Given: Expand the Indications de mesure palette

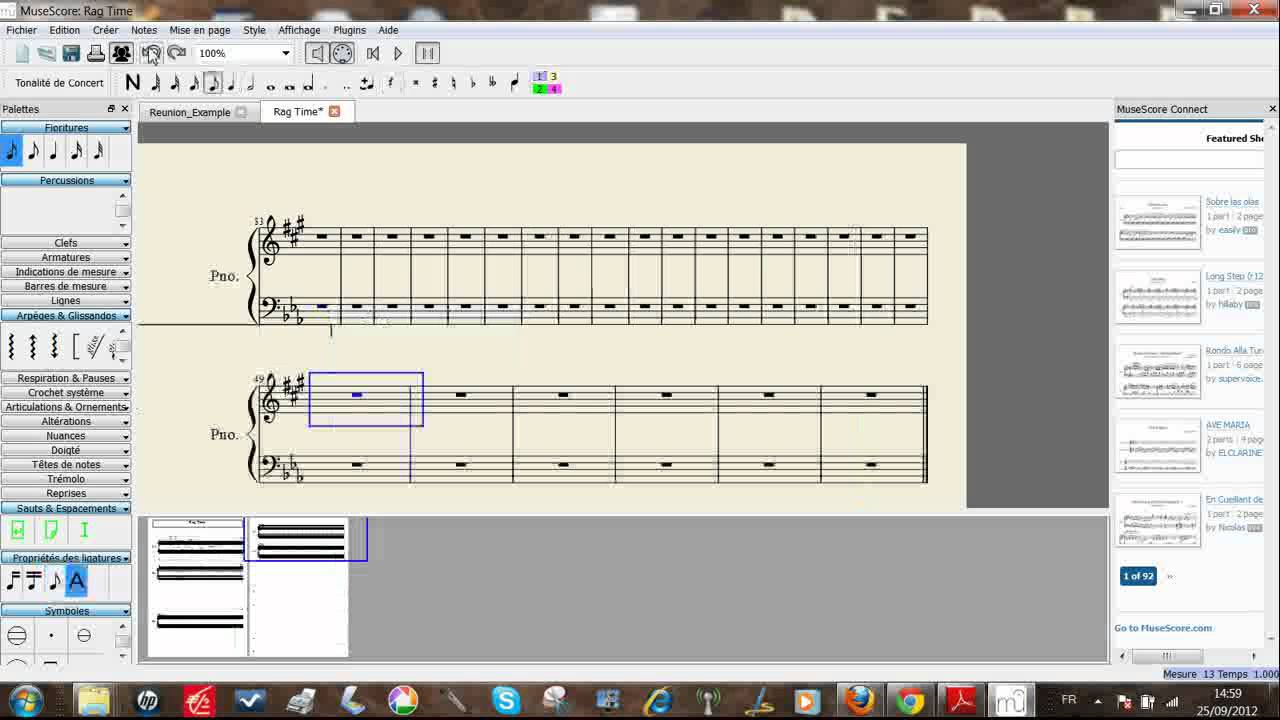Looking at the screenshot, I should pos(66,272).
